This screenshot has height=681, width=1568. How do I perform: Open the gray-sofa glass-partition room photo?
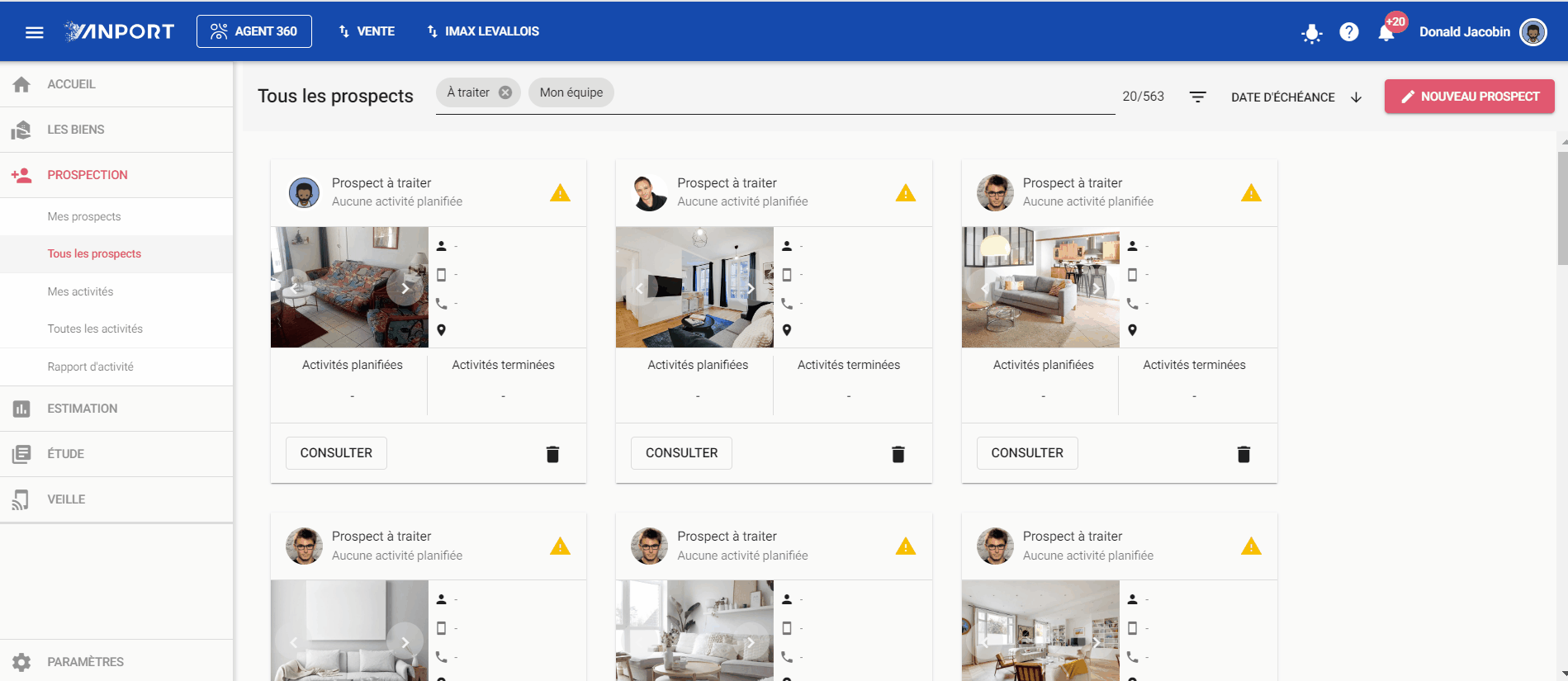tap(1040, 287)
